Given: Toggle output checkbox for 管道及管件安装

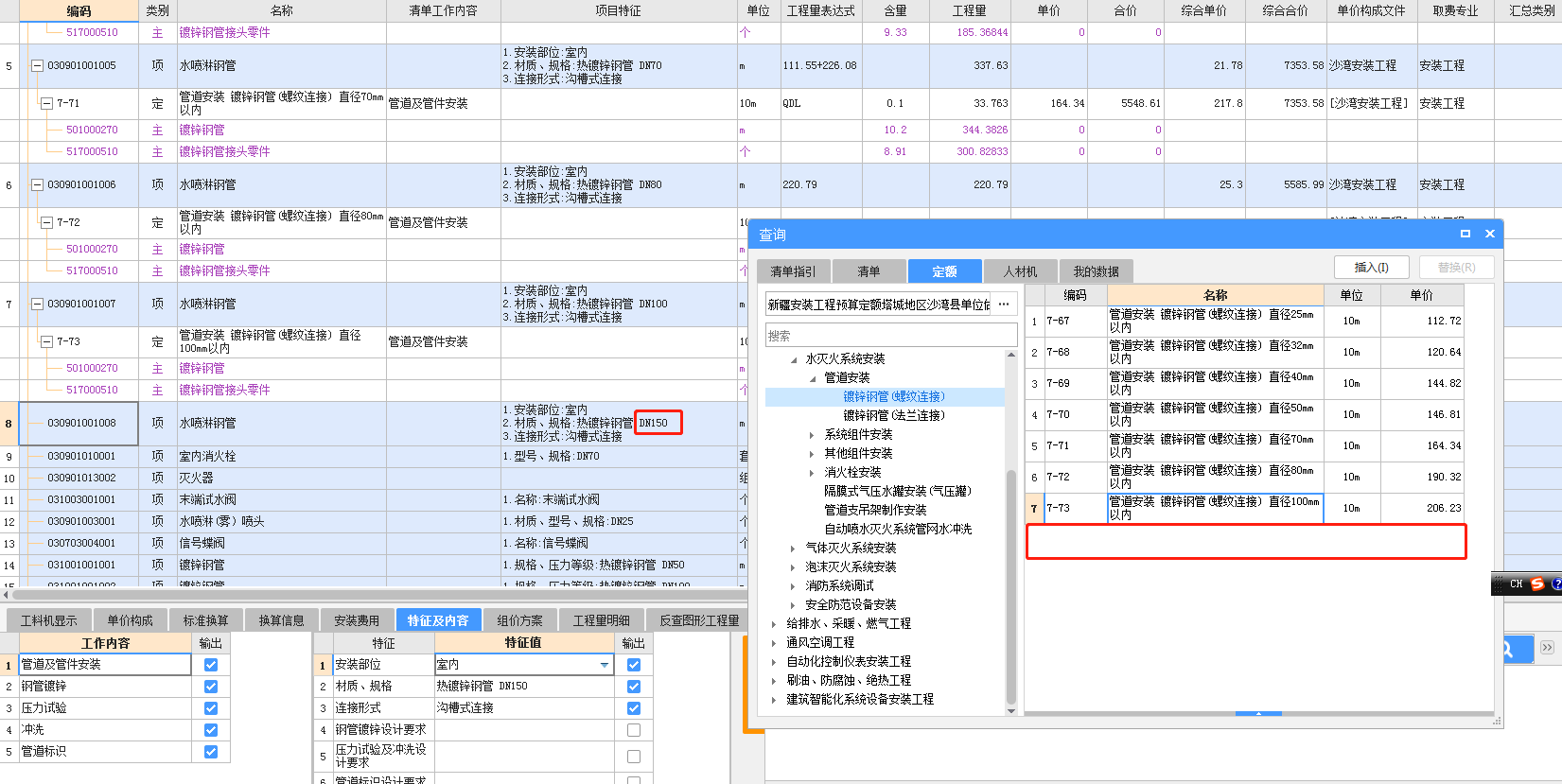Looking at the screenshot, I should pos(211,665).
